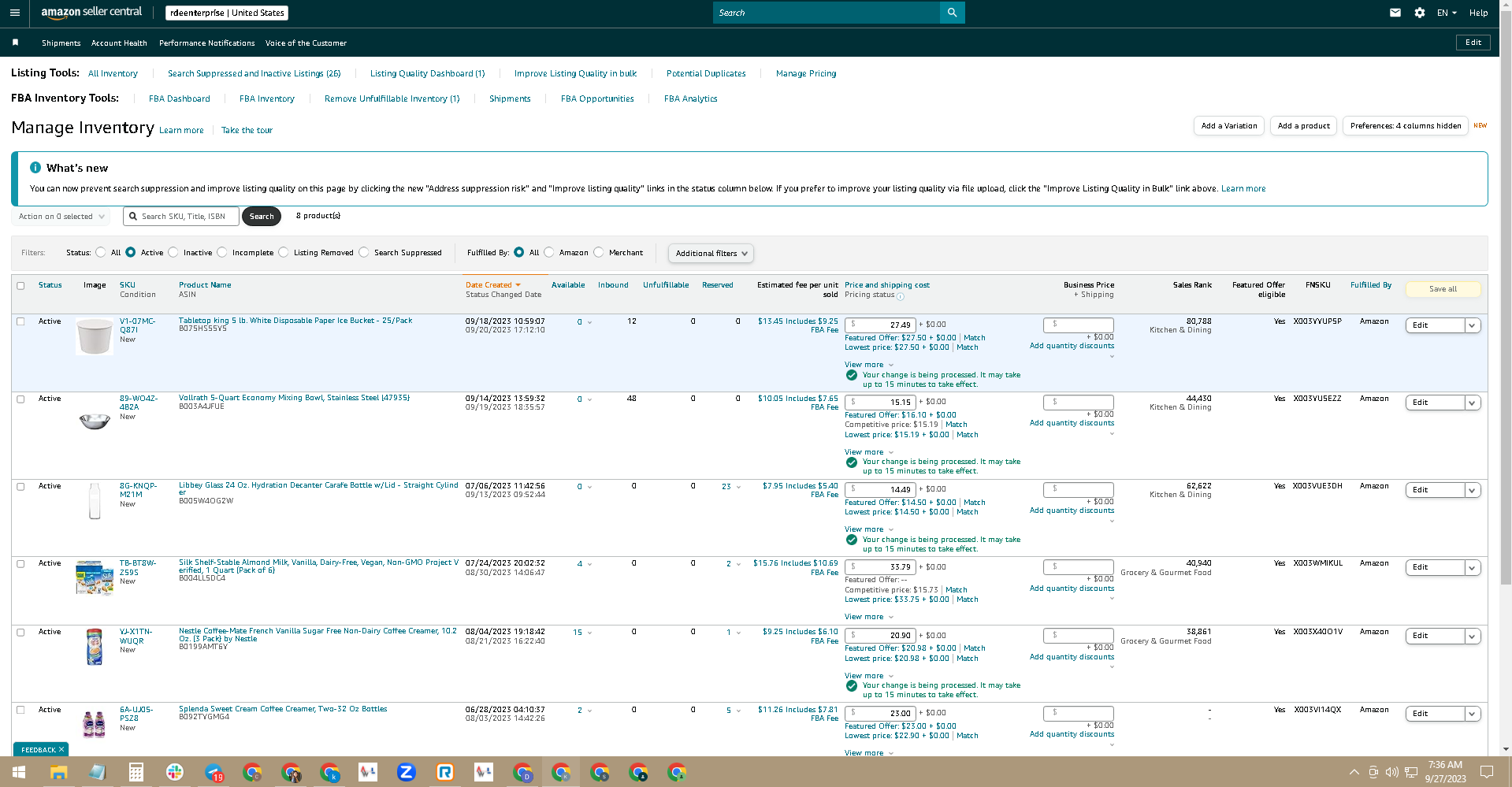Image resolution: width=1512 pixels, height=787 pixels.
Task: Open Preferences: 4 columns hidden
Action: (x=1406, y=126)
